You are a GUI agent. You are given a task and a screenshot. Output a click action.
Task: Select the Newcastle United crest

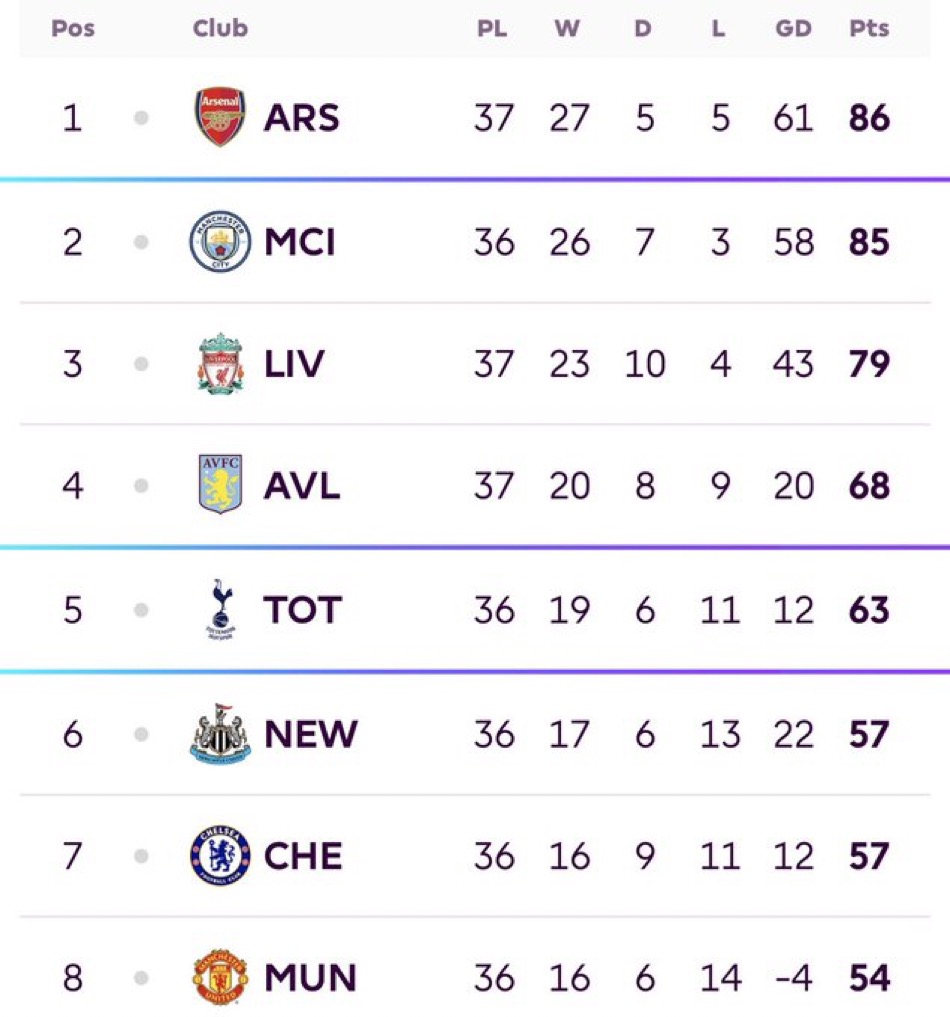tap(220, 735)
